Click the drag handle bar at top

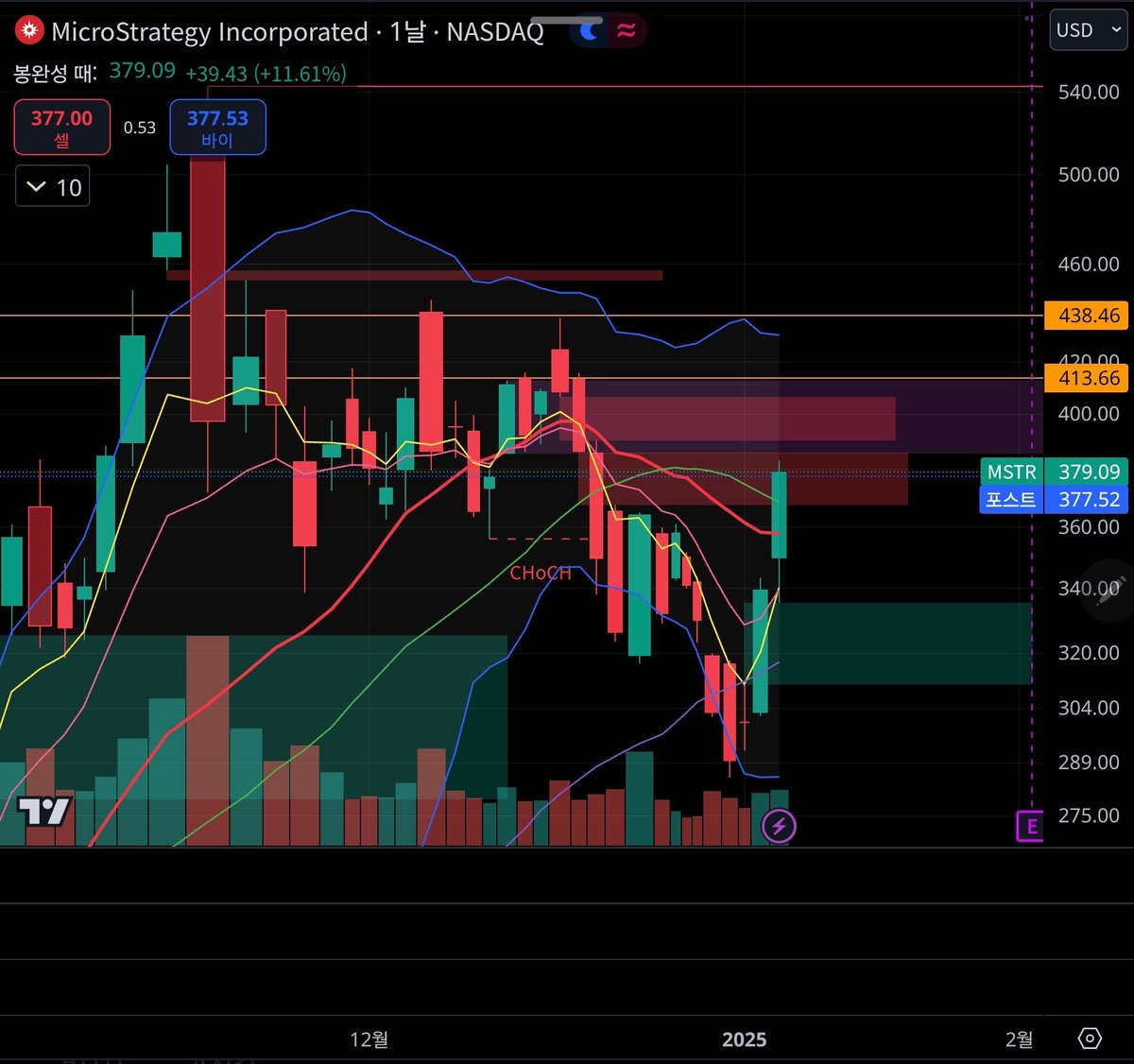click(x=567, y=20)
